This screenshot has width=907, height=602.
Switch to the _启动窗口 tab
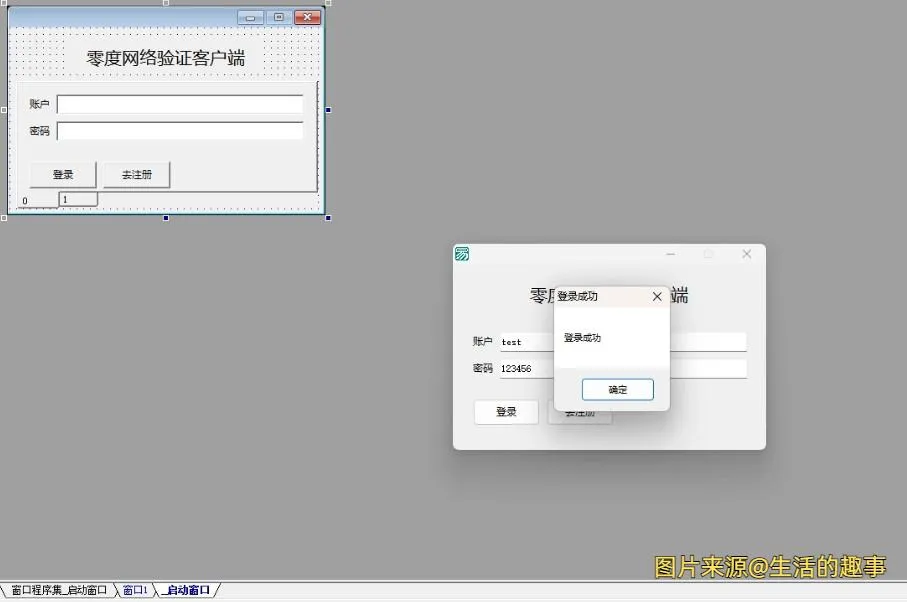[186, 590]
